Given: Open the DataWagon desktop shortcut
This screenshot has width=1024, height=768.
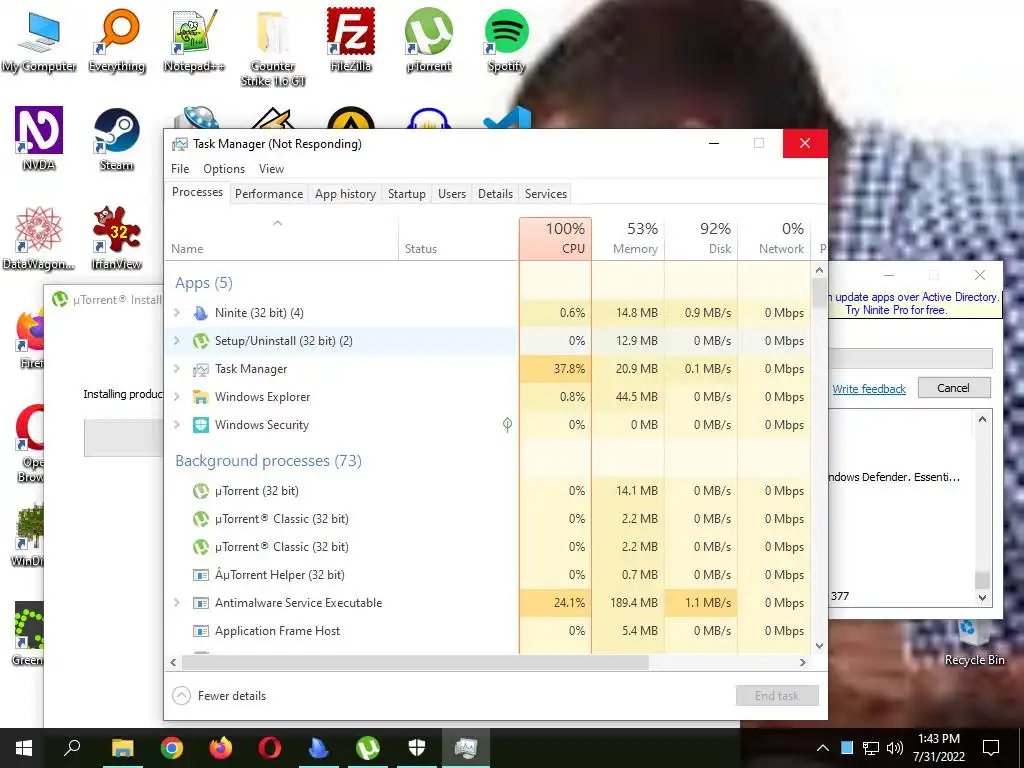Looking at the screenshot, I should [39, 238].
